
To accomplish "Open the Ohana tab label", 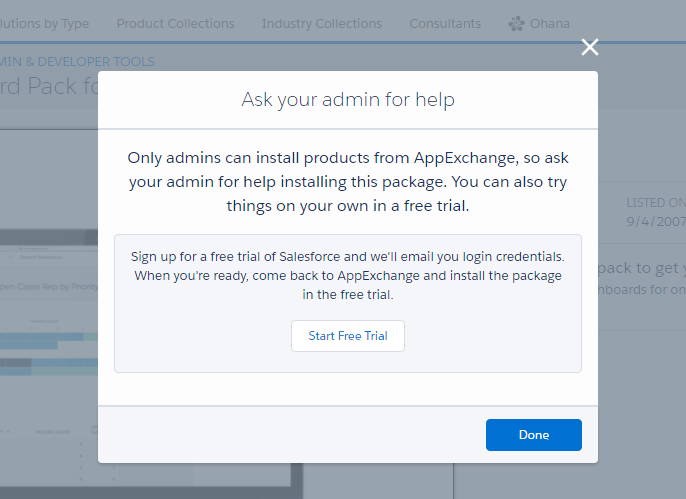I will pyautogui.click(x=551, y=23).
